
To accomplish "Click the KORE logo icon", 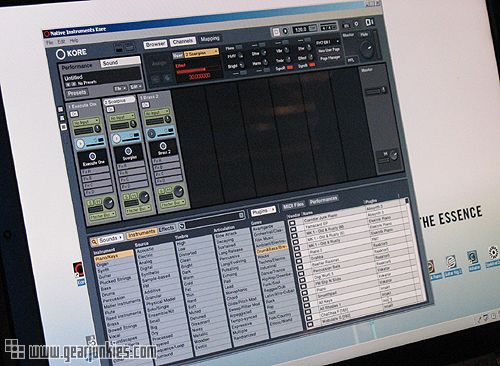I will pos(60,54).
